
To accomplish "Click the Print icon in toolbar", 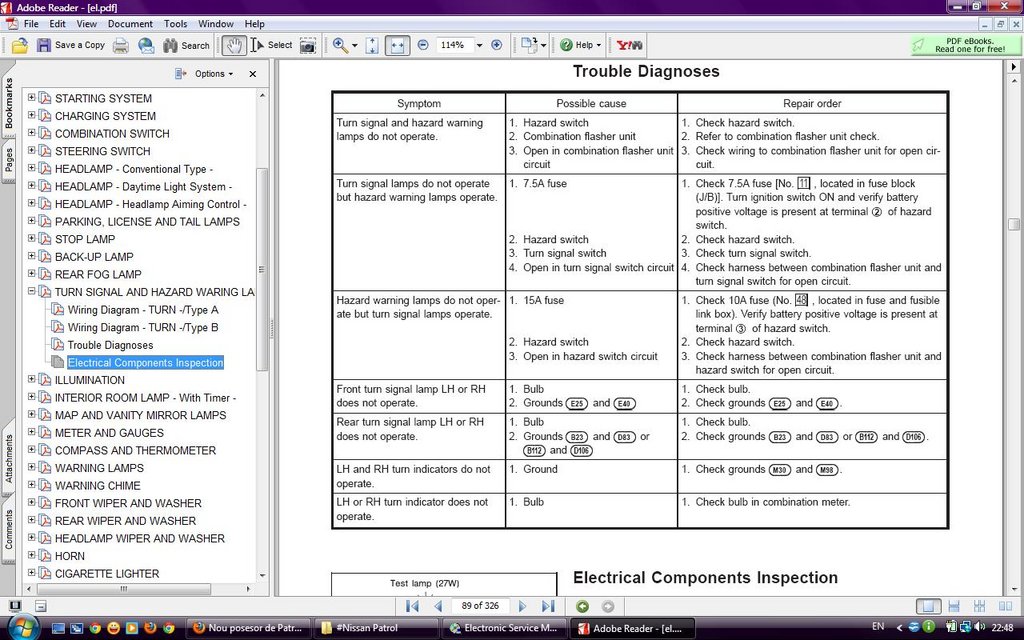I will tap(121, 45).
